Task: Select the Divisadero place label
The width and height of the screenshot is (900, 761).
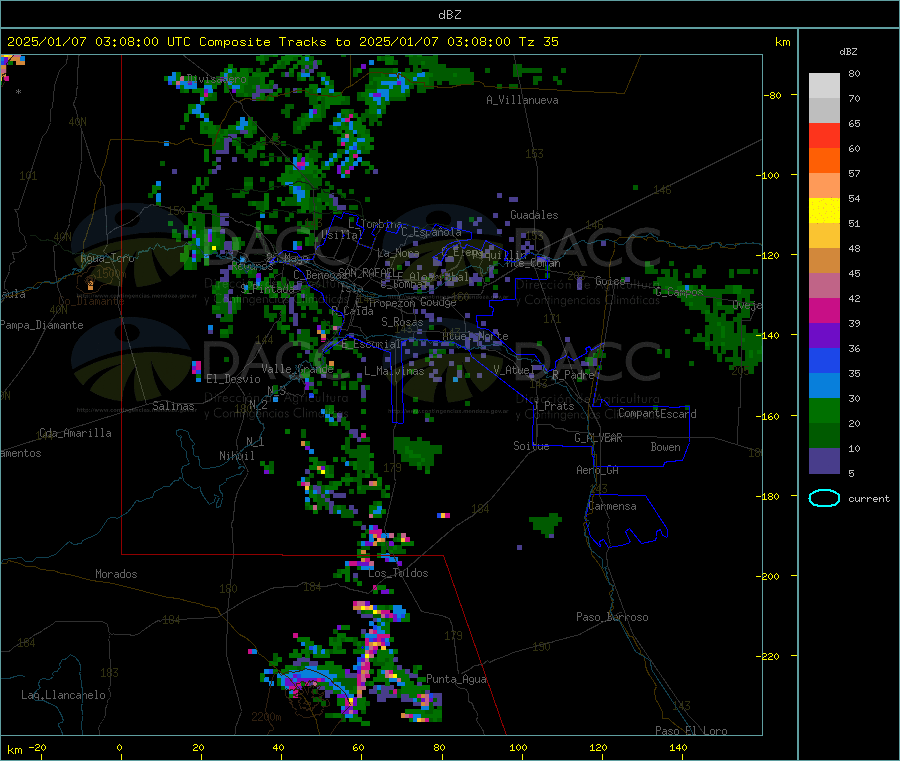Action: 216,79
